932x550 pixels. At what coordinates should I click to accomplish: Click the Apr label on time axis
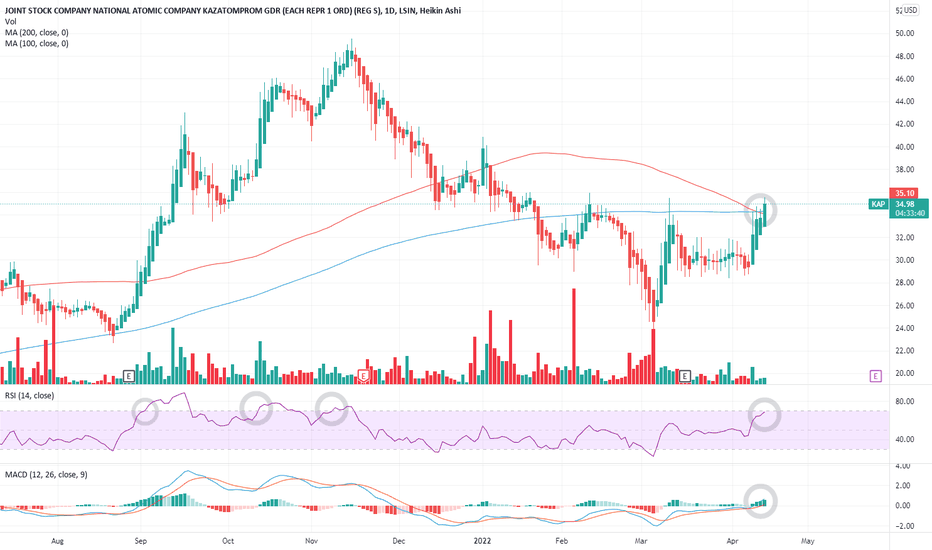(x=732, y=541)
